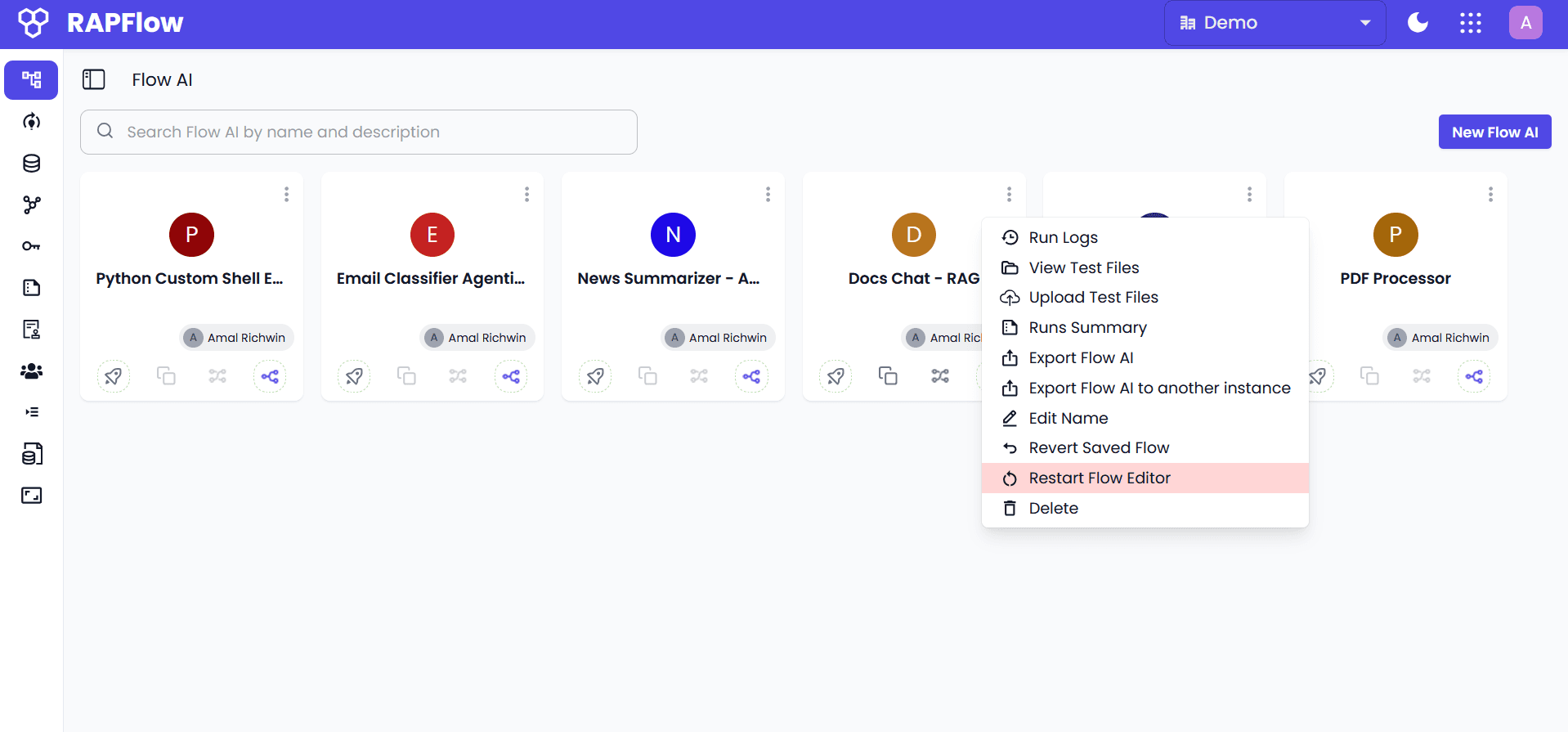Open Runs Summary from menu

(x=1145, y=328)
